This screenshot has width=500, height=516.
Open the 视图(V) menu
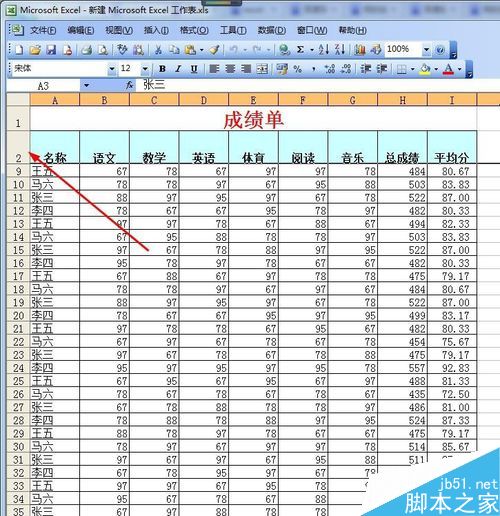pyautogui.click(x=119, y=31)
